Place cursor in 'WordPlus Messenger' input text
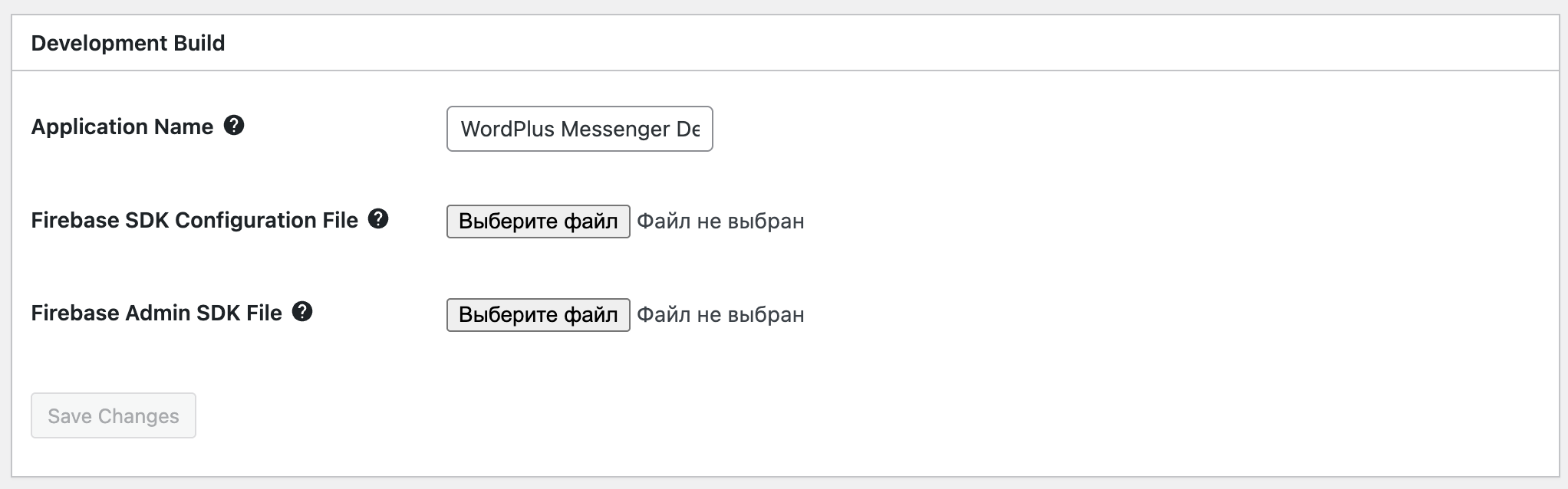Image resolution: width=1568 pixels, height=489 pixels. [x=580, y=129]
